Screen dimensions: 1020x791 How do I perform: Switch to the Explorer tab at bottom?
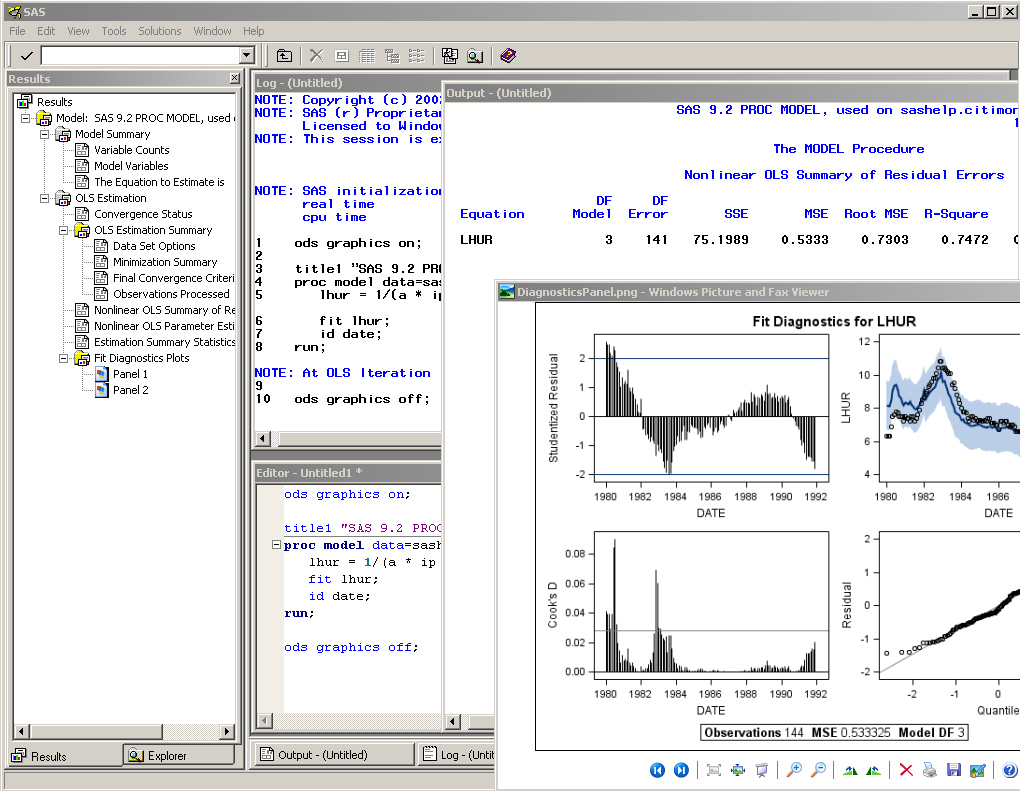tap(179, 756)
